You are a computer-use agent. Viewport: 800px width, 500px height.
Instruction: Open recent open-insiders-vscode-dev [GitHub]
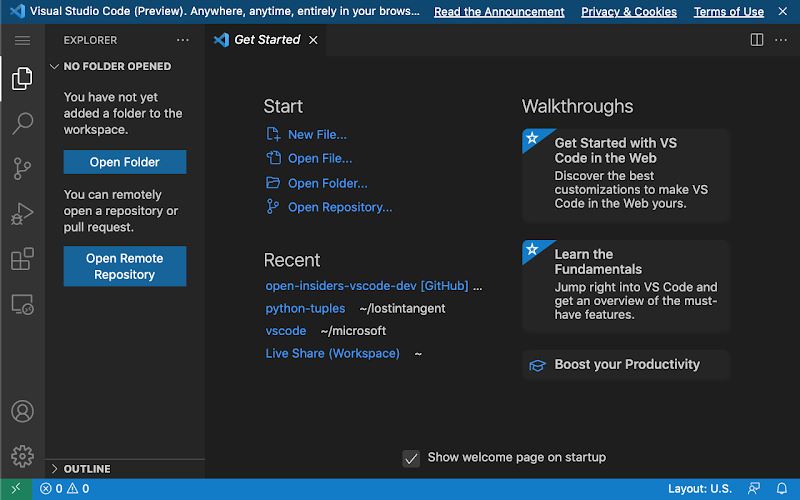[x=367, y=286]
